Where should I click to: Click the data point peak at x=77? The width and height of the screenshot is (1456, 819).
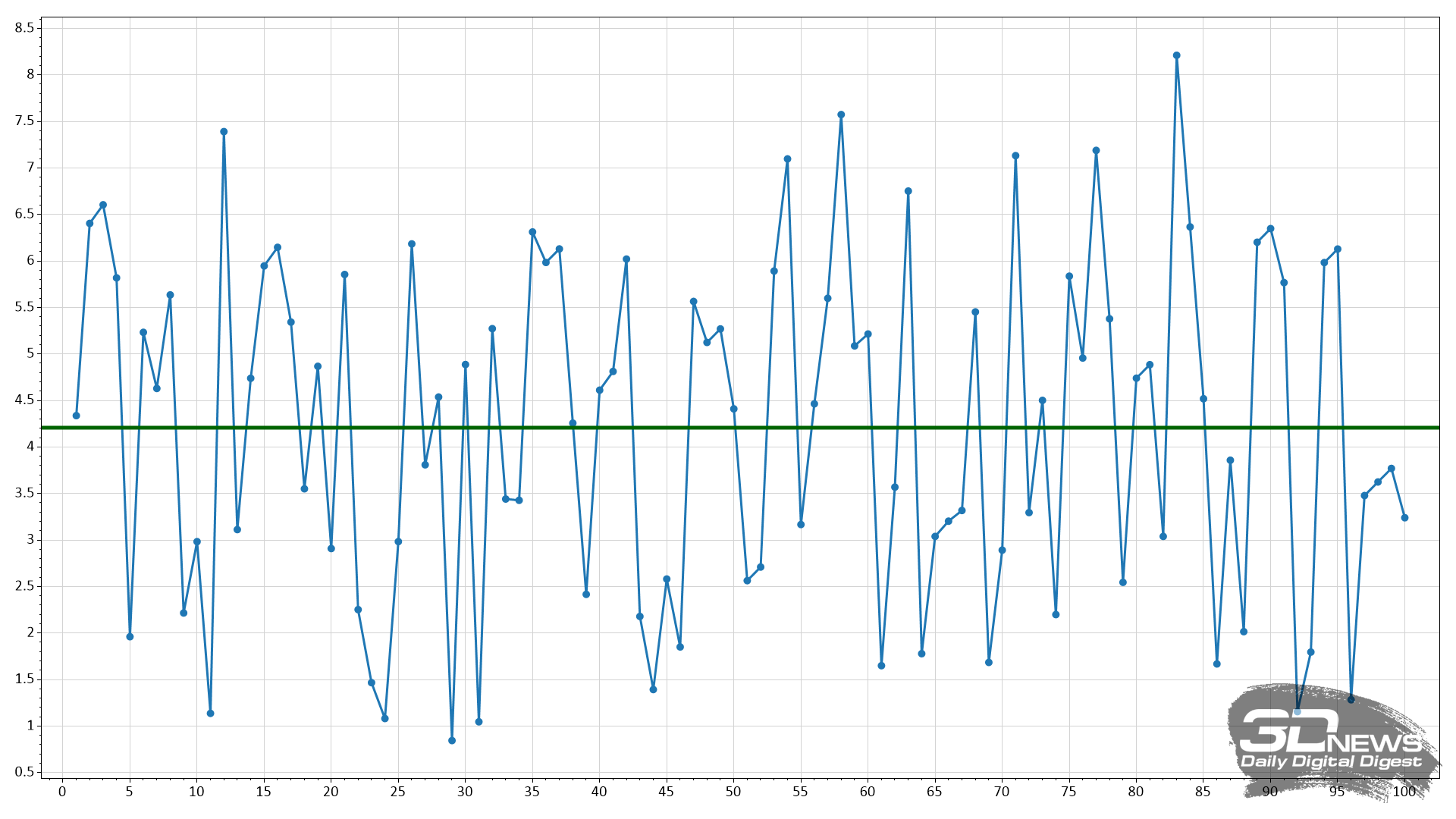tap(1096, 151)
